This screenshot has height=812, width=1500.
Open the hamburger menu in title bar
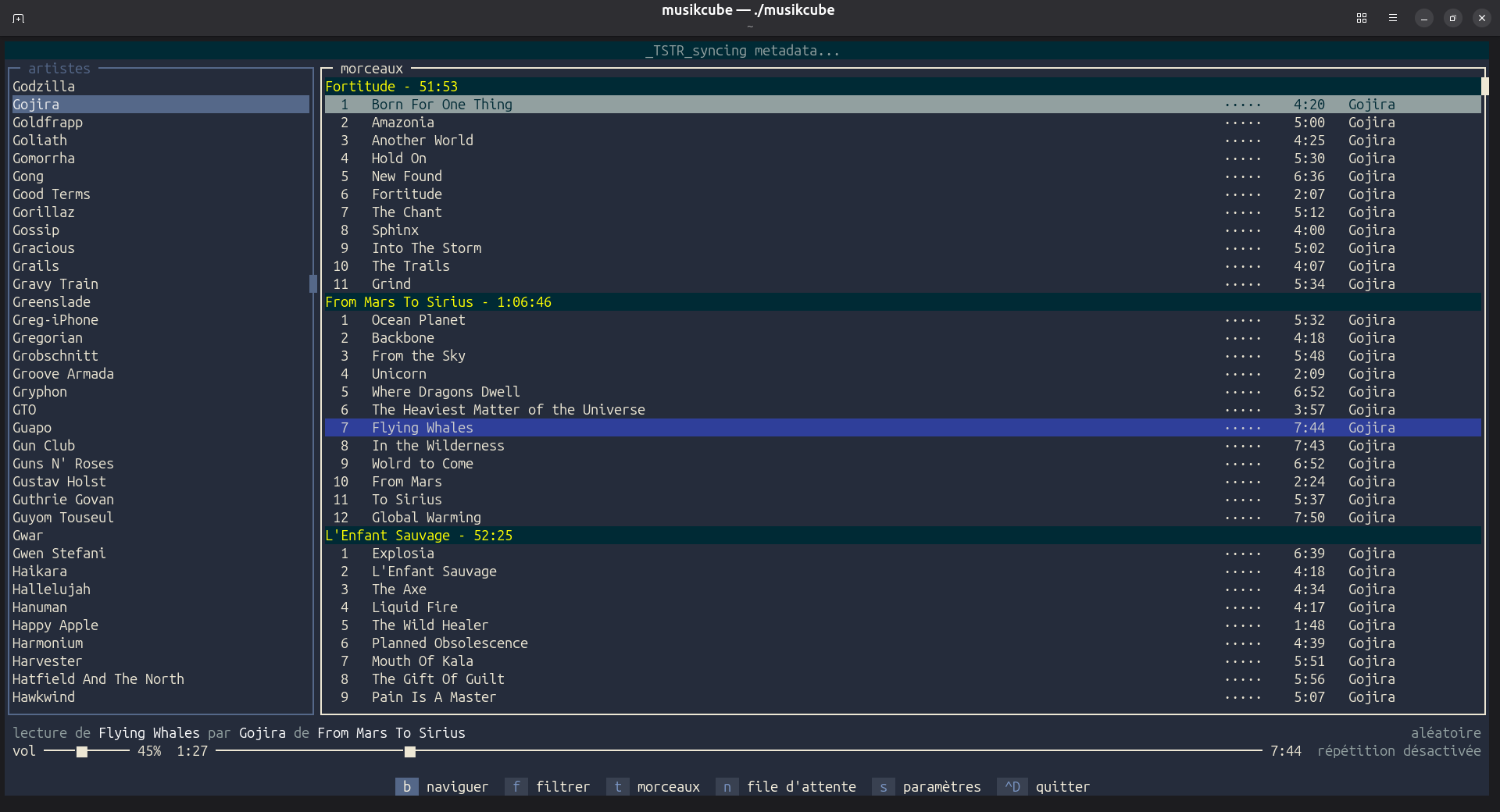(x=1393, y=18)
